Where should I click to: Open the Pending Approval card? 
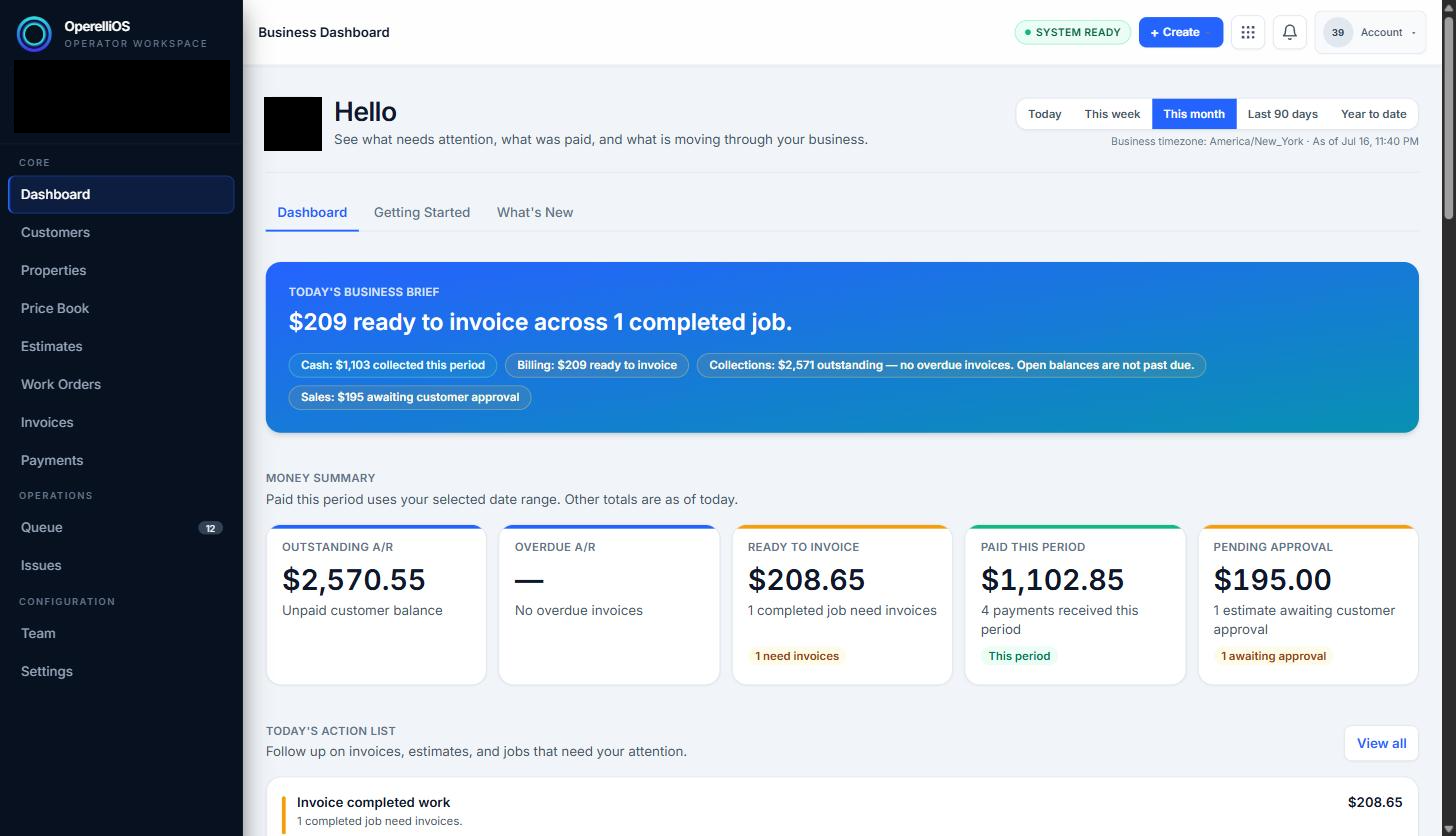click(x=1308, y=605)
